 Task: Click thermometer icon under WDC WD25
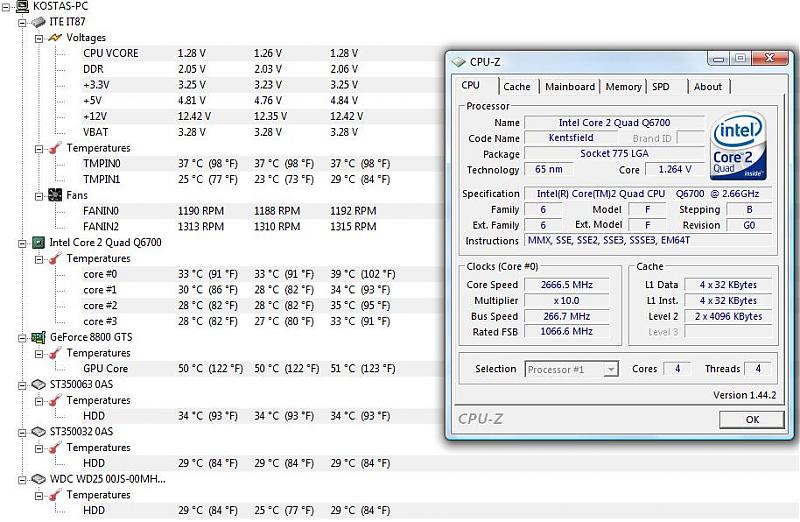(x=55, y=495)
